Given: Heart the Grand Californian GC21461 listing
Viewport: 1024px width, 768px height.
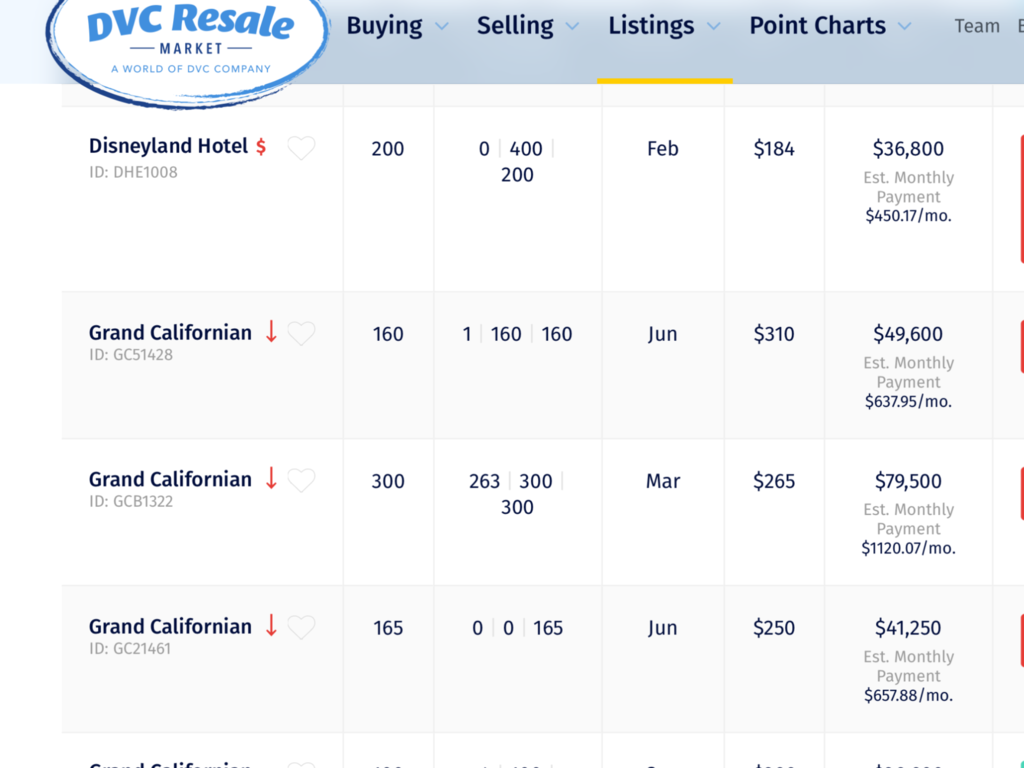Looking at the screenshot, I should point(301,627).
